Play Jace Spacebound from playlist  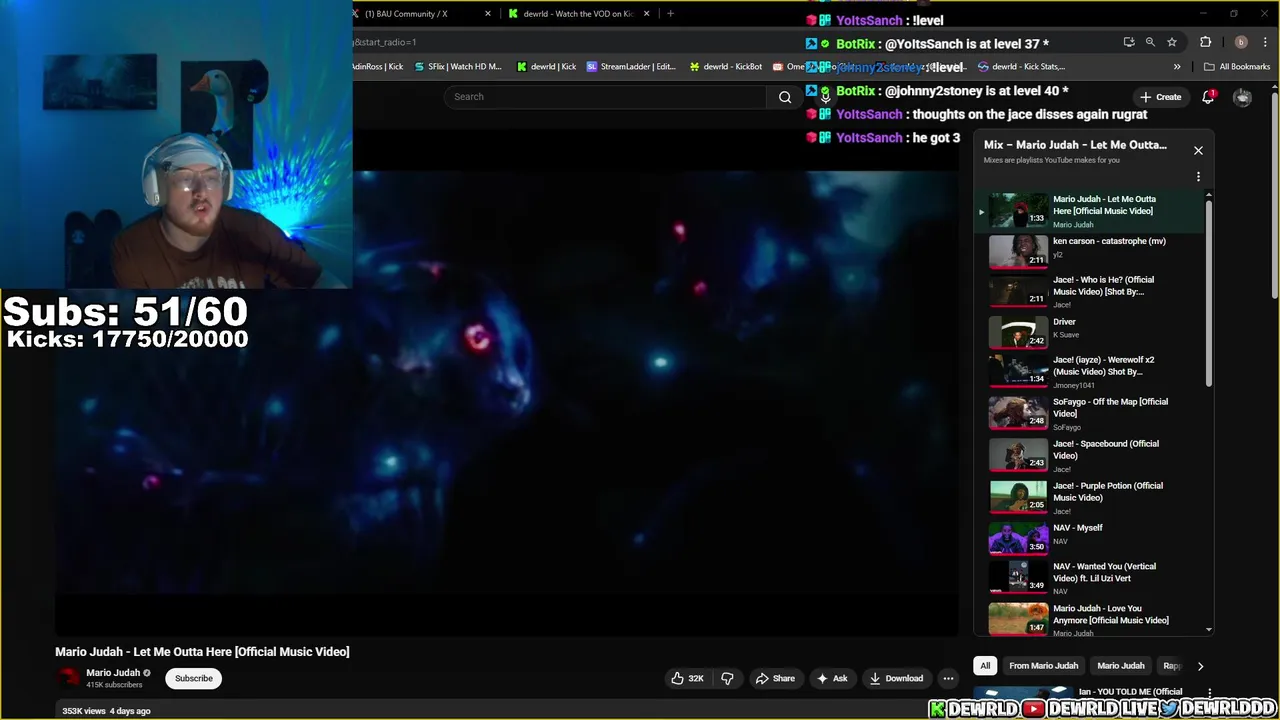point(1088,455)
